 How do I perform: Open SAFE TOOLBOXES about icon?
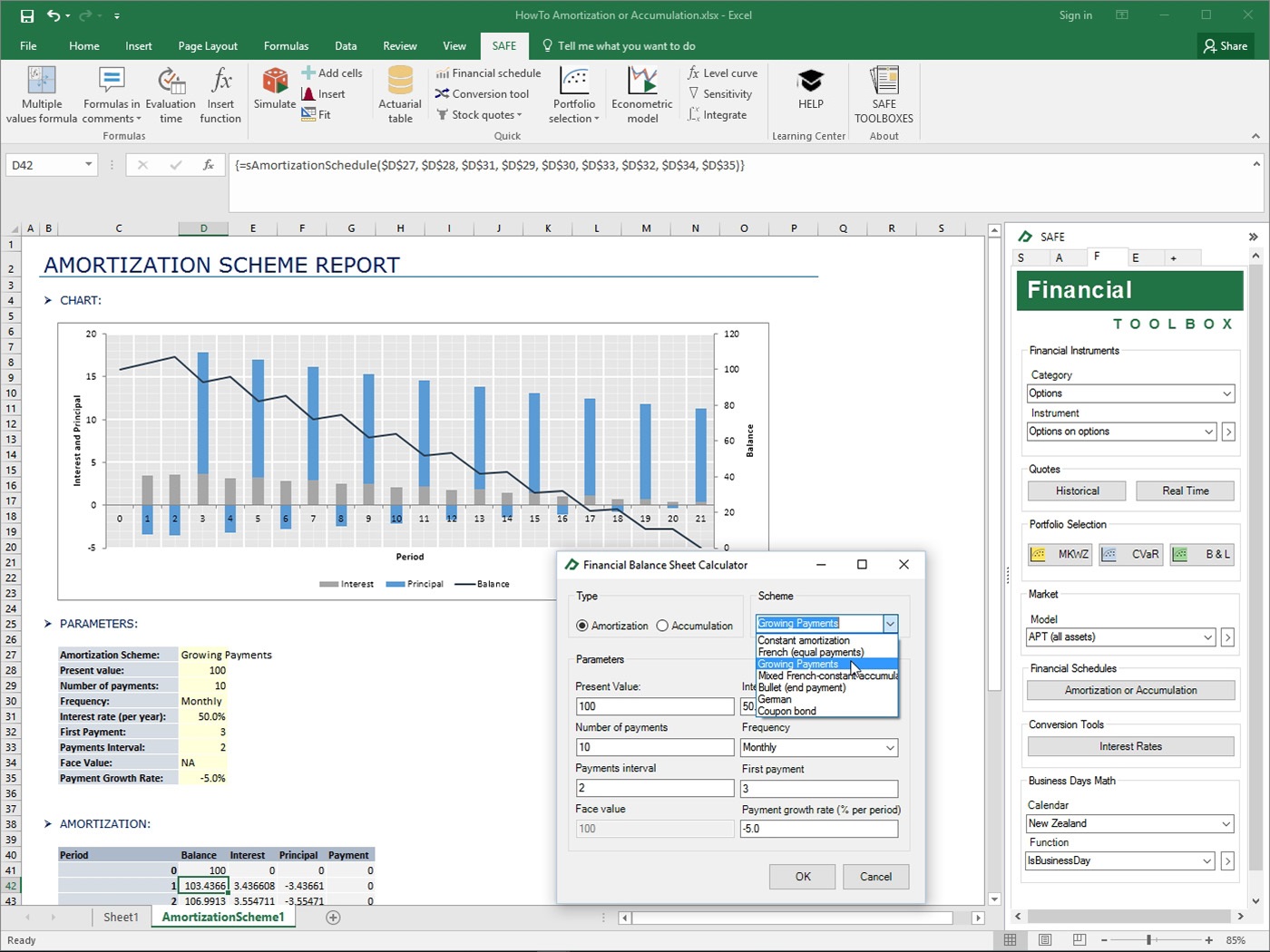pyautogui.click(x=884, y=95)
